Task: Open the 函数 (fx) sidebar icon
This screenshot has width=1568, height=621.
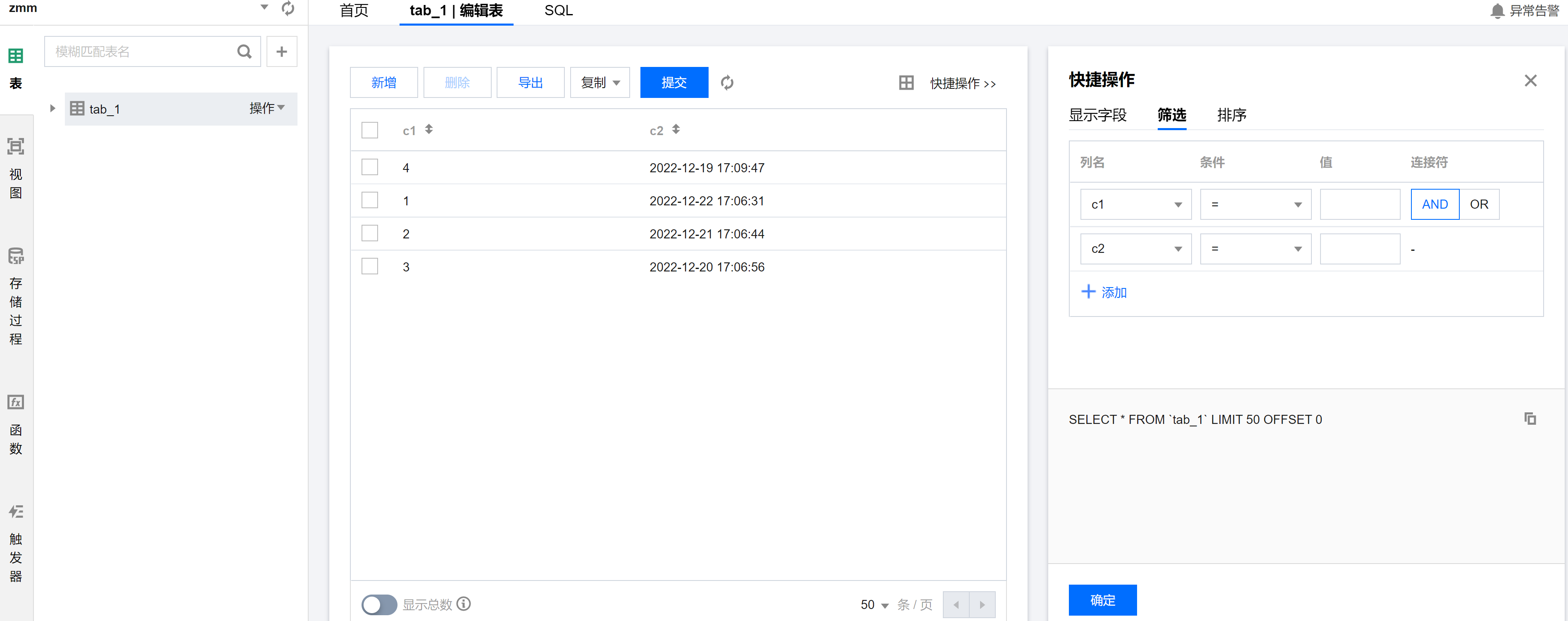Action: 16,402
